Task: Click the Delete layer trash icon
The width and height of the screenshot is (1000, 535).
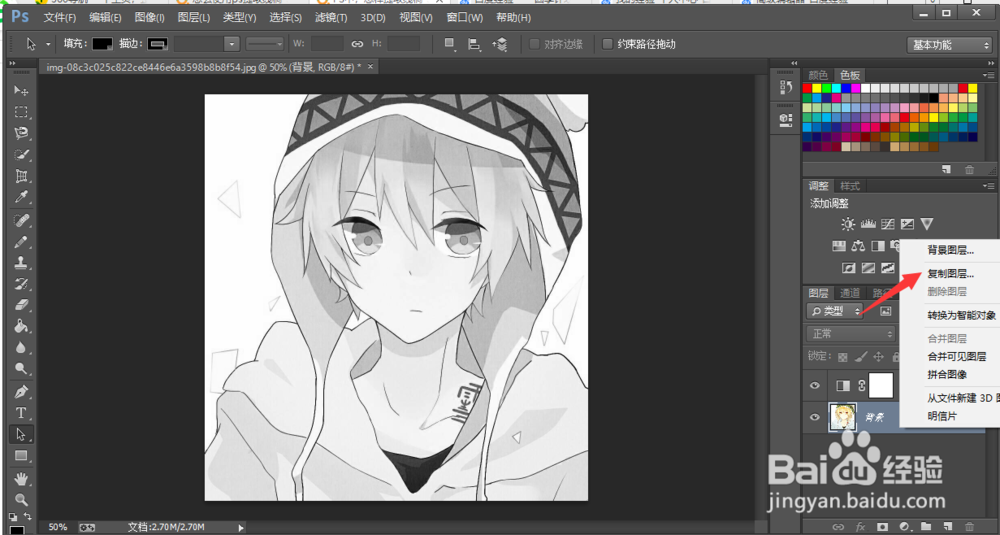Action: (970, 526)
